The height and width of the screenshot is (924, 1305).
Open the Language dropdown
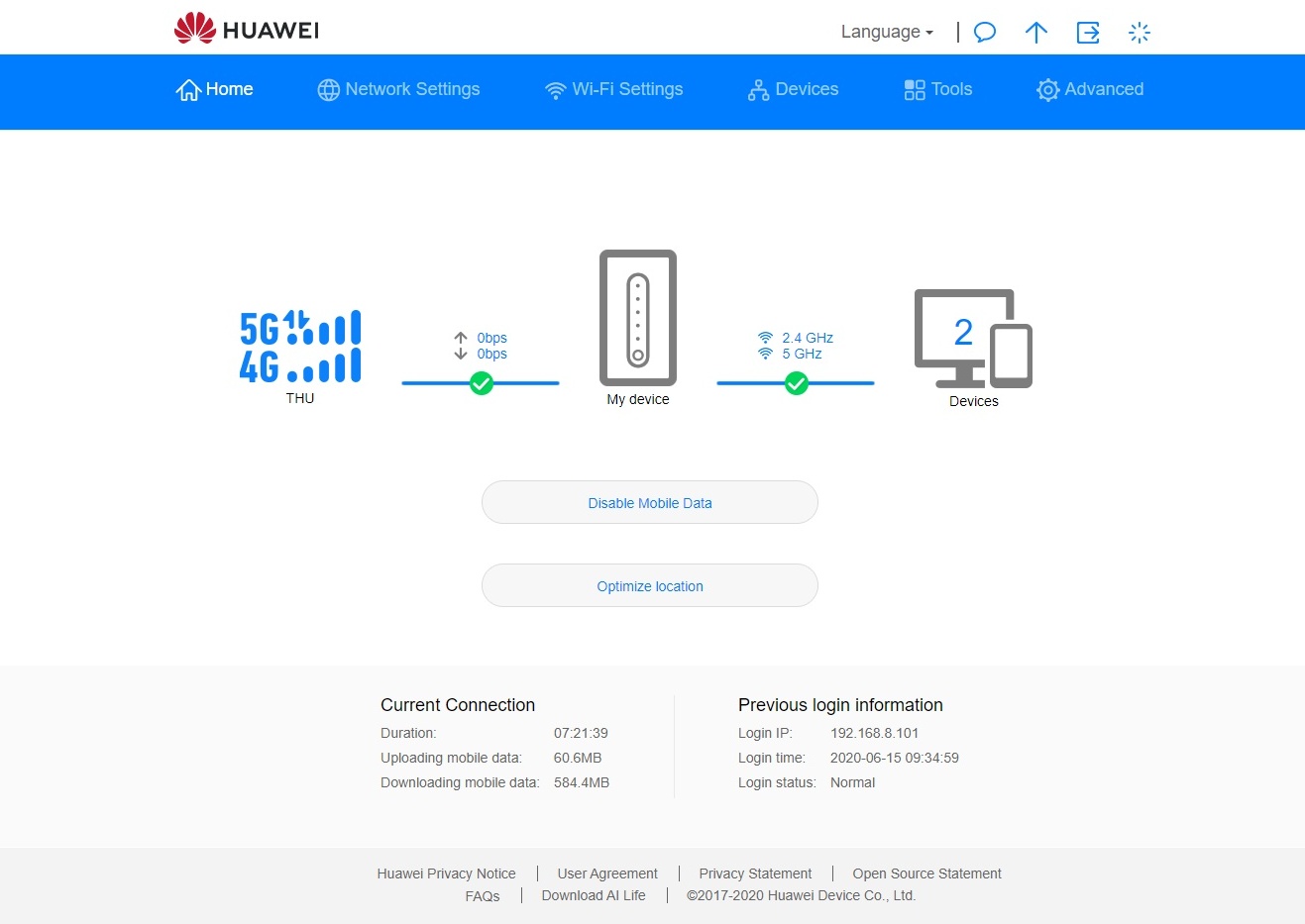pyautogui.click(x=887, y=32)
